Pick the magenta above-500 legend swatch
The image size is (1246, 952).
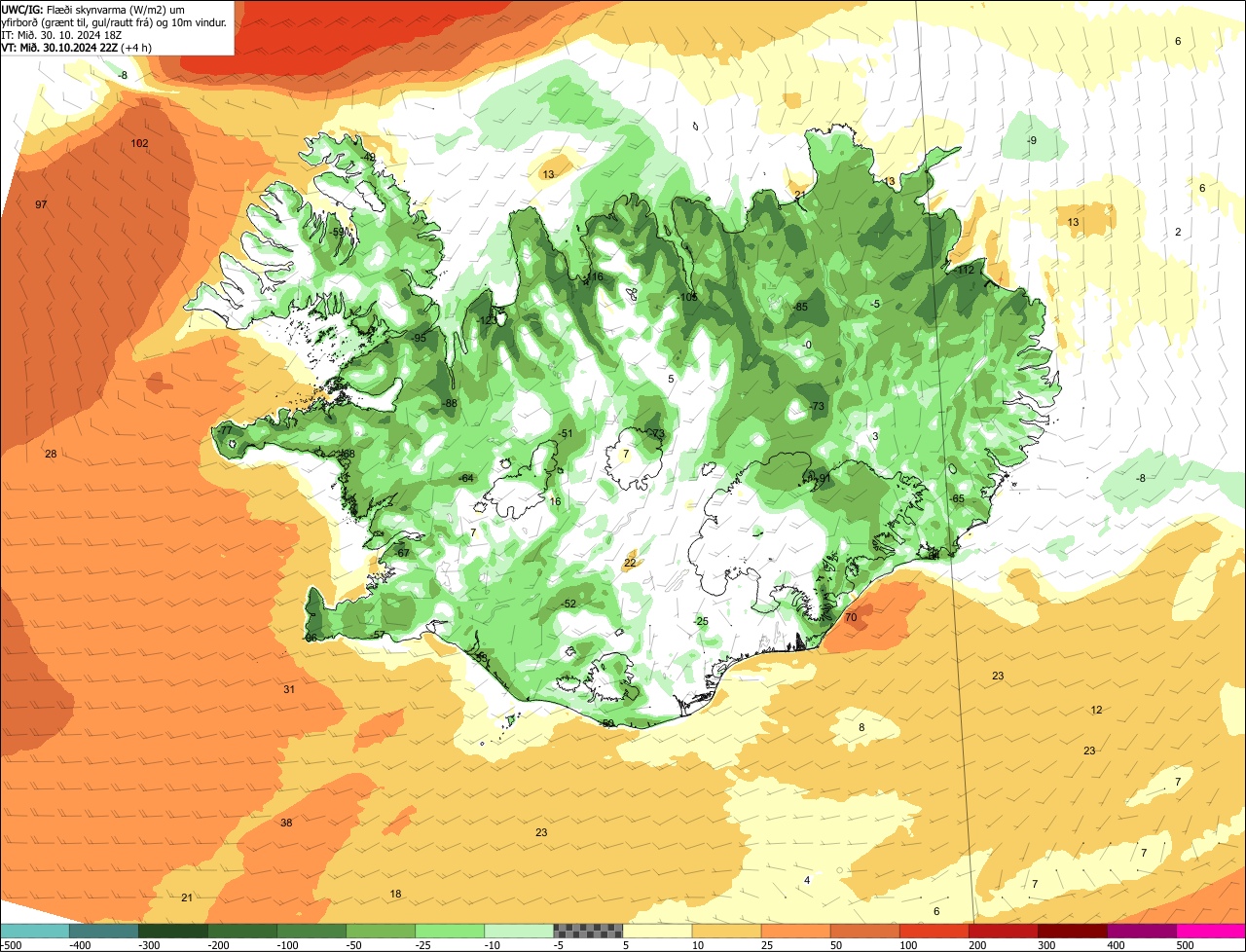(x=1210, y=931)
